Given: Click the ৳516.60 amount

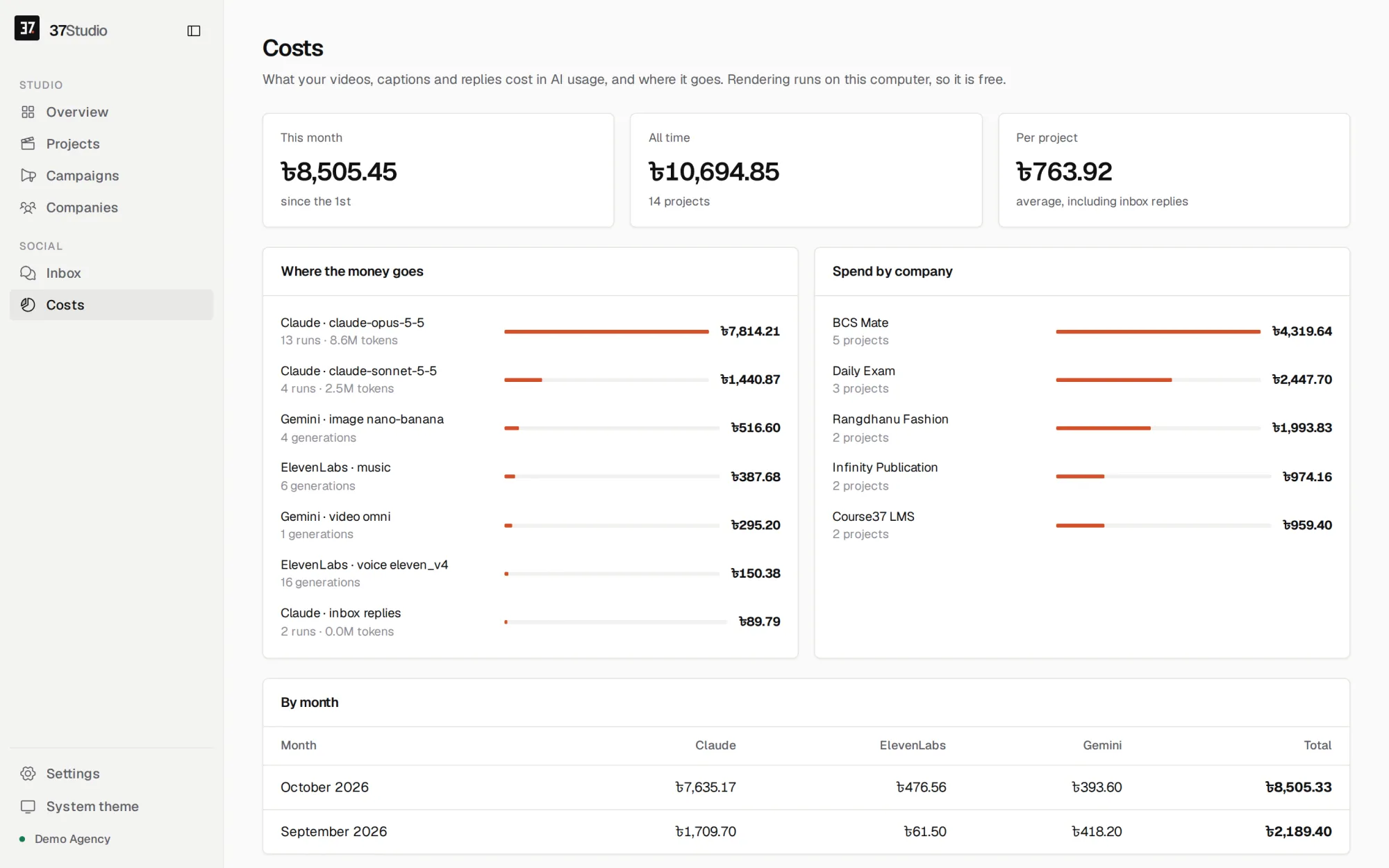Looking at the screenshot, I should click(x=756, y=428).
